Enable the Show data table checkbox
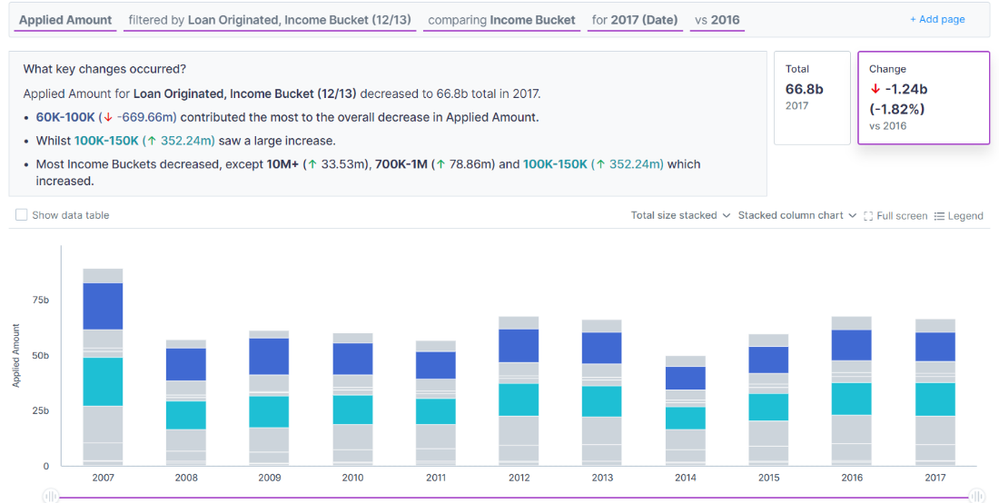 pyautogui.click(x=21, y=215)
